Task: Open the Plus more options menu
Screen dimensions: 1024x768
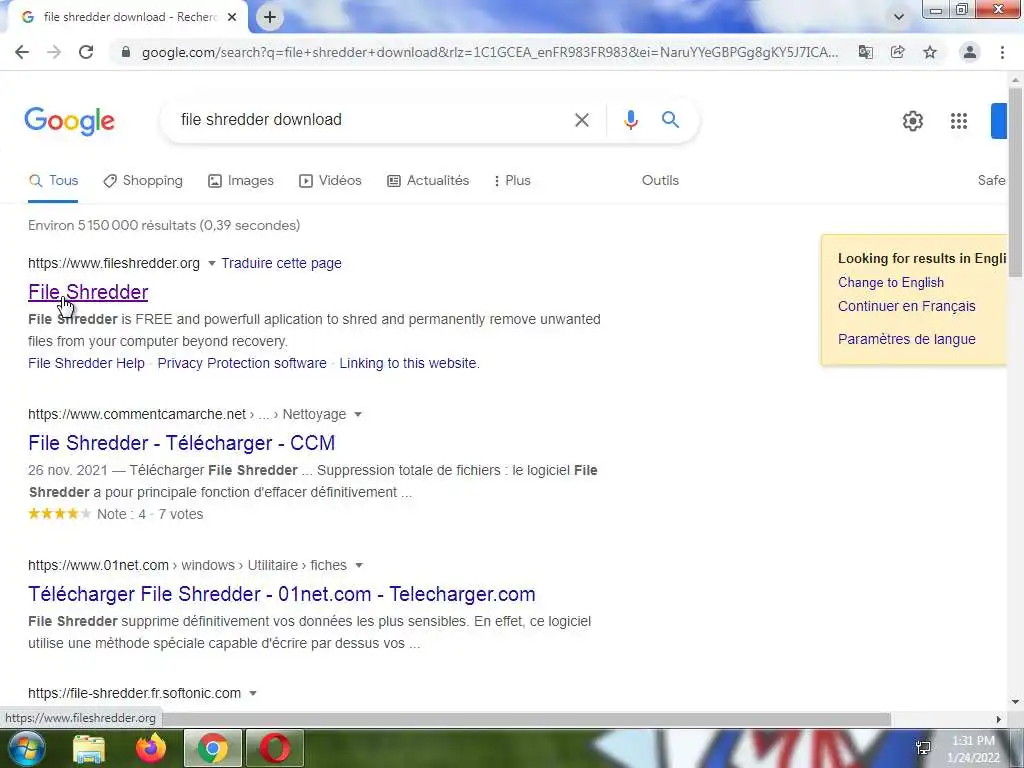Action: click(x=512, y=181)
